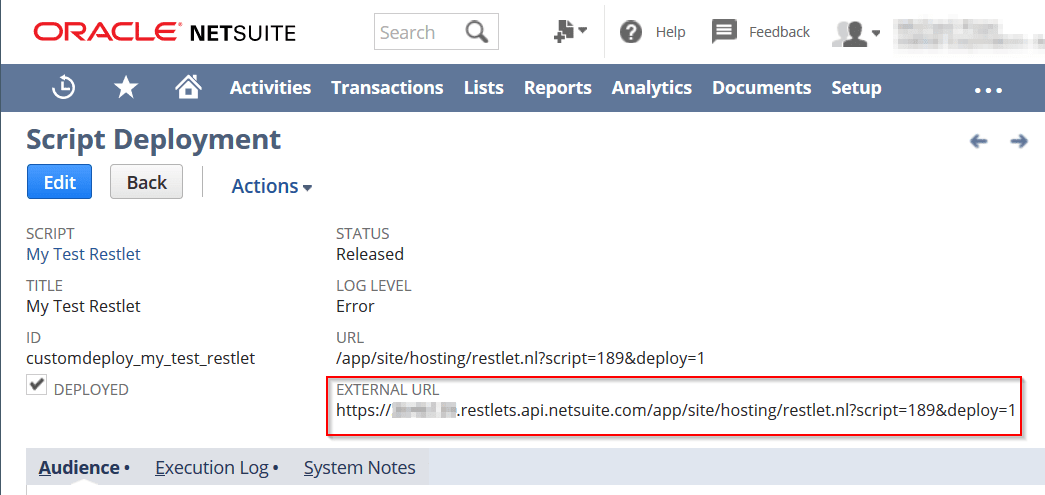Screen dimensions: 1045x495
Task: Open the Documents menu
Action: 762,87
